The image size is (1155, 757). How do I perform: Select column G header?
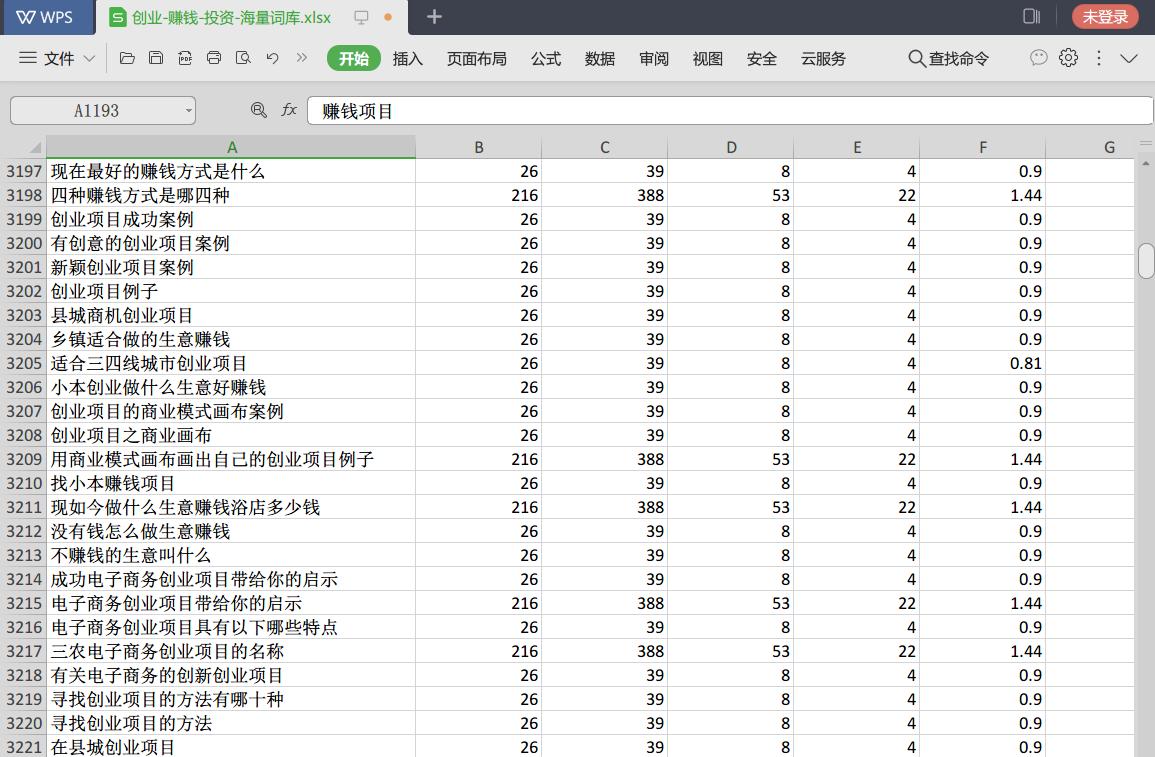[1109, 147]
